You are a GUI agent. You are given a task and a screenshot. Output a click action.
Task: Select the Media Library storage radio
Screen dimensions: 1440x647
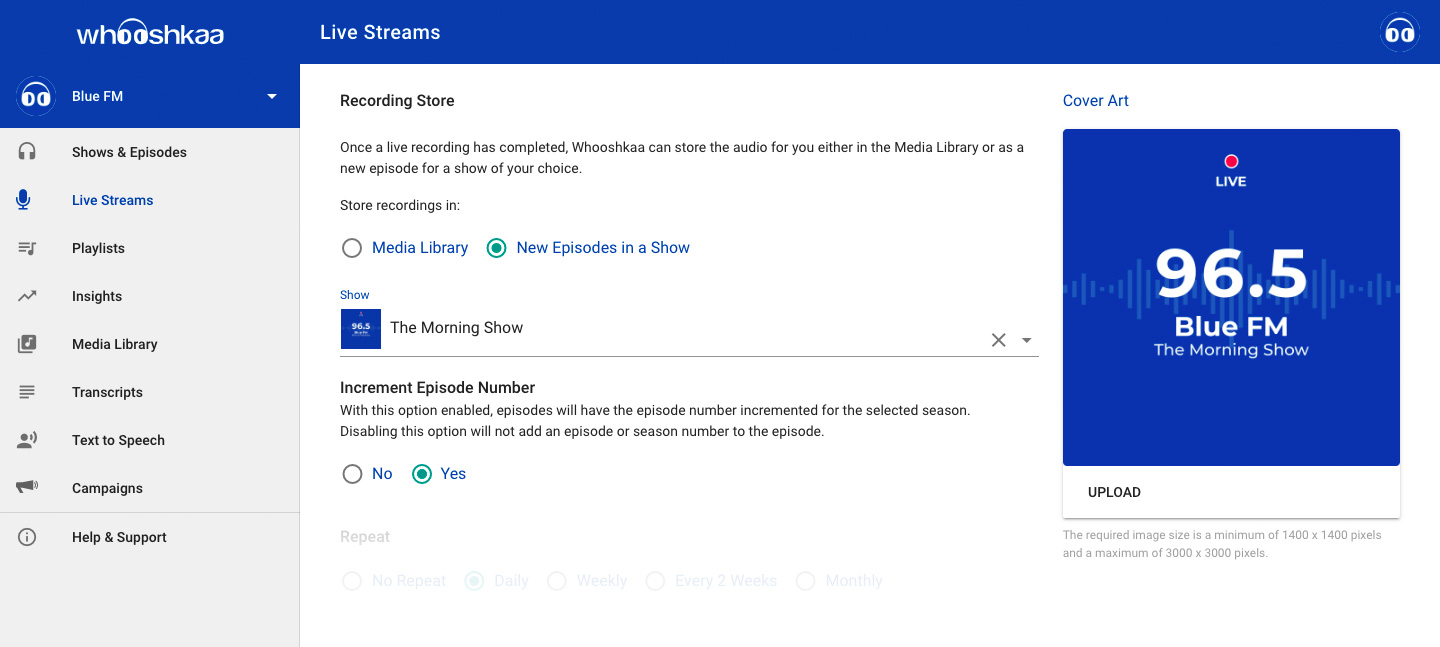tap(352, 248)
